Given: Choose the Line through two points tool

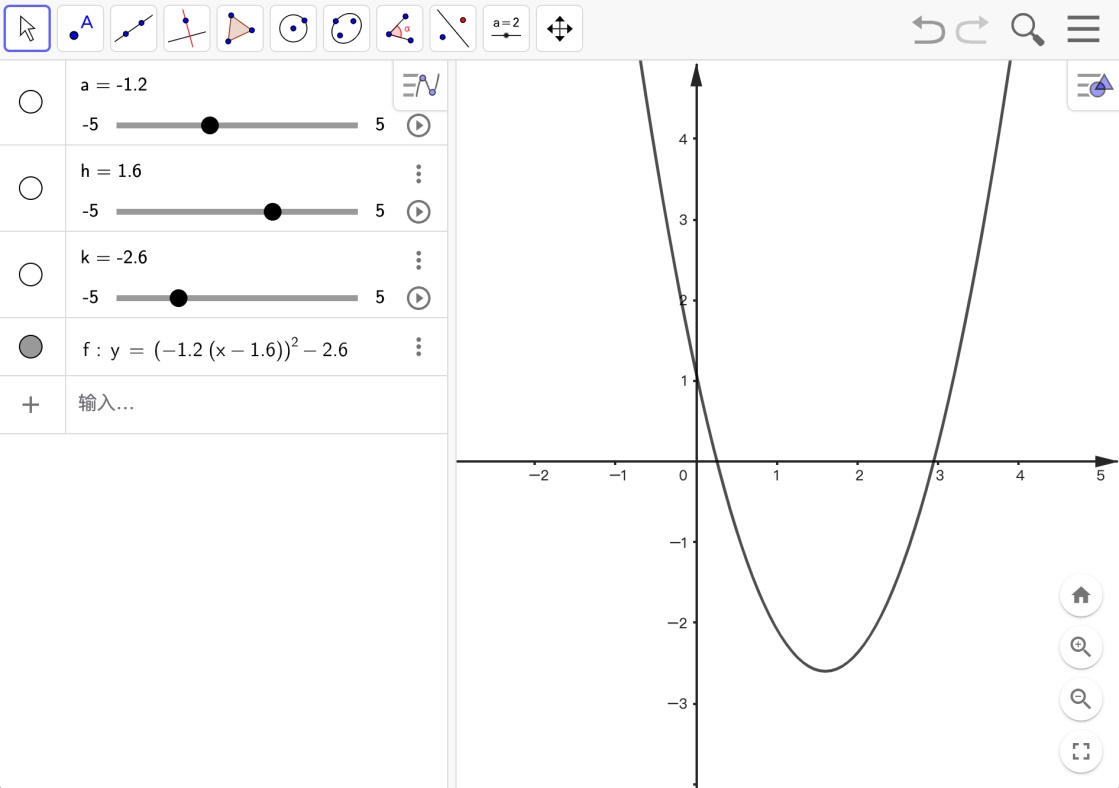Looking at the screenshot, I should pyautogui.click(x=133, y=29).
